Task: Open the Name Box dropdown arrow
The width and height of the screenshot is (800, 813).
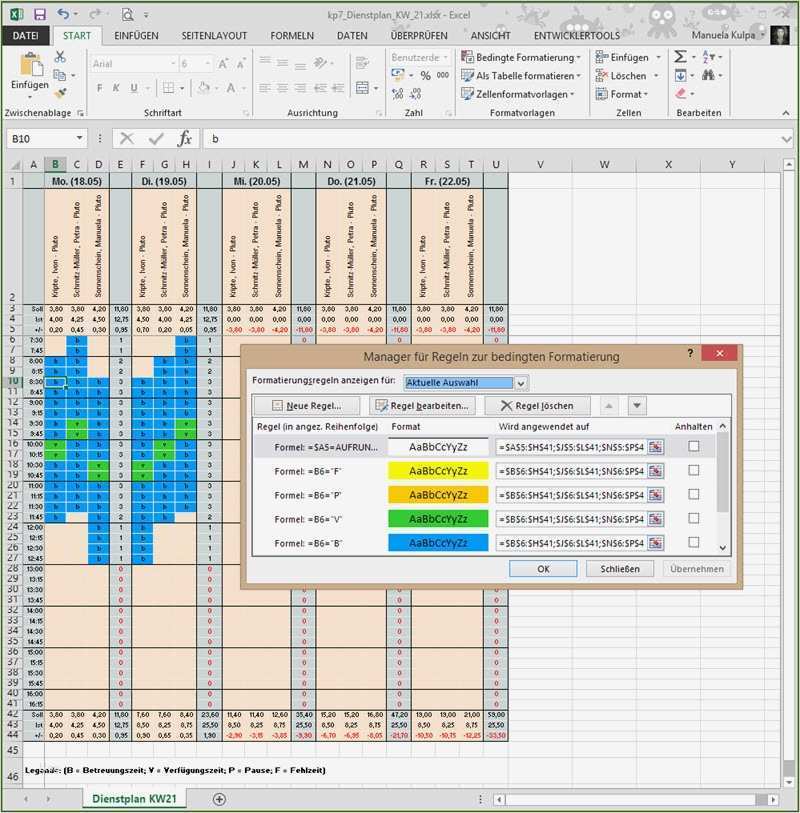Action: 80,139
